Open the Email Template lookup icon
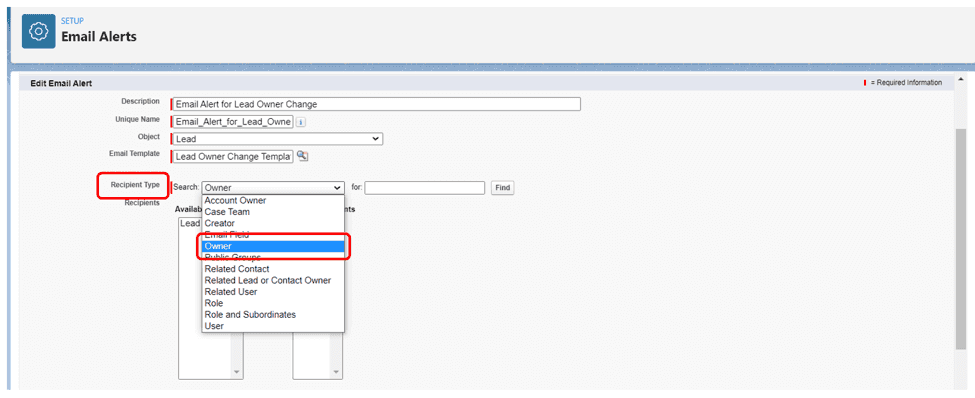The image size is (975, 398). click(x=302, y=156)
